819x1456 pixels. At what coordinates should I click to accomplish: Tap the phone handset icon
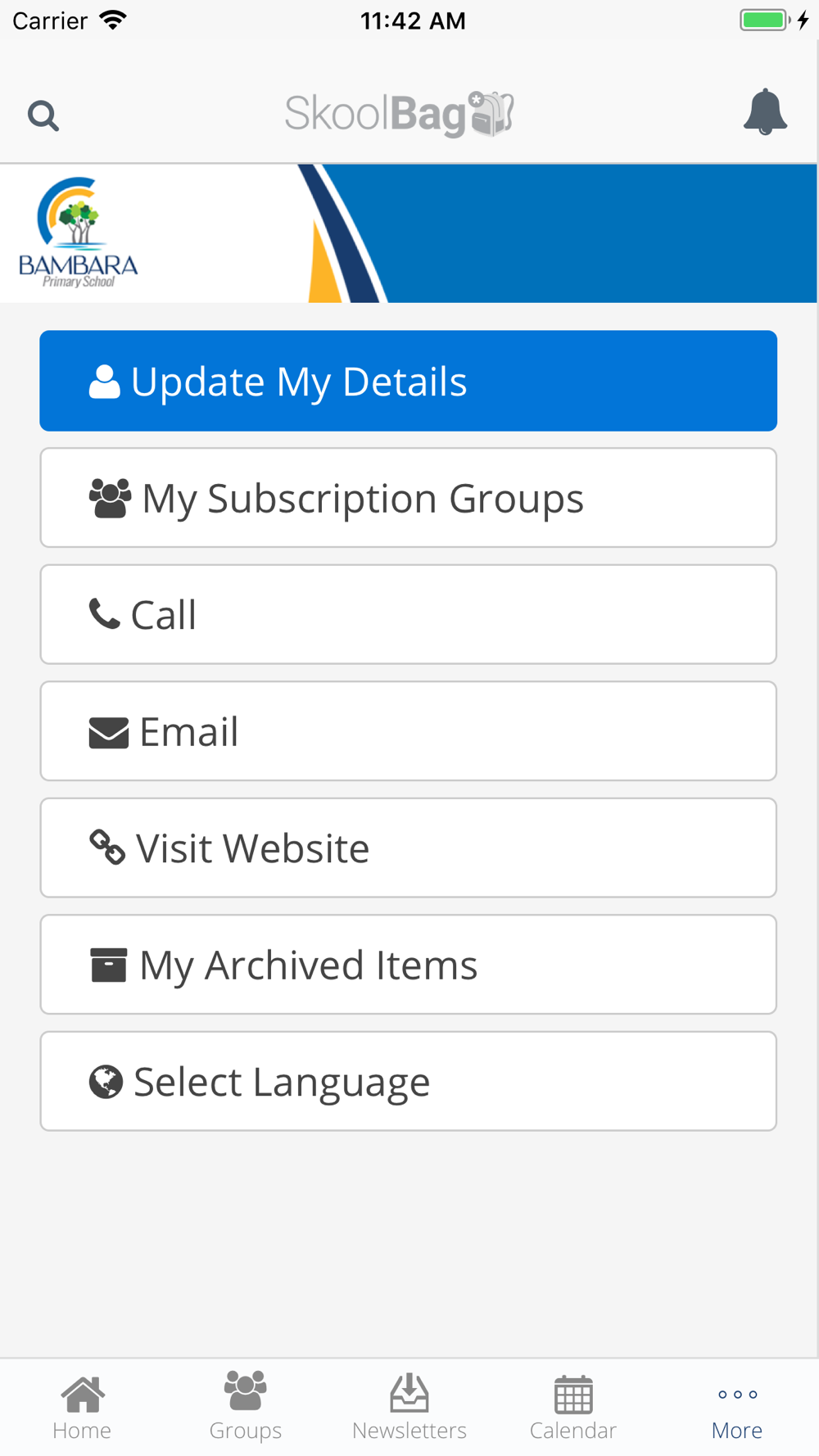[104, 613]
